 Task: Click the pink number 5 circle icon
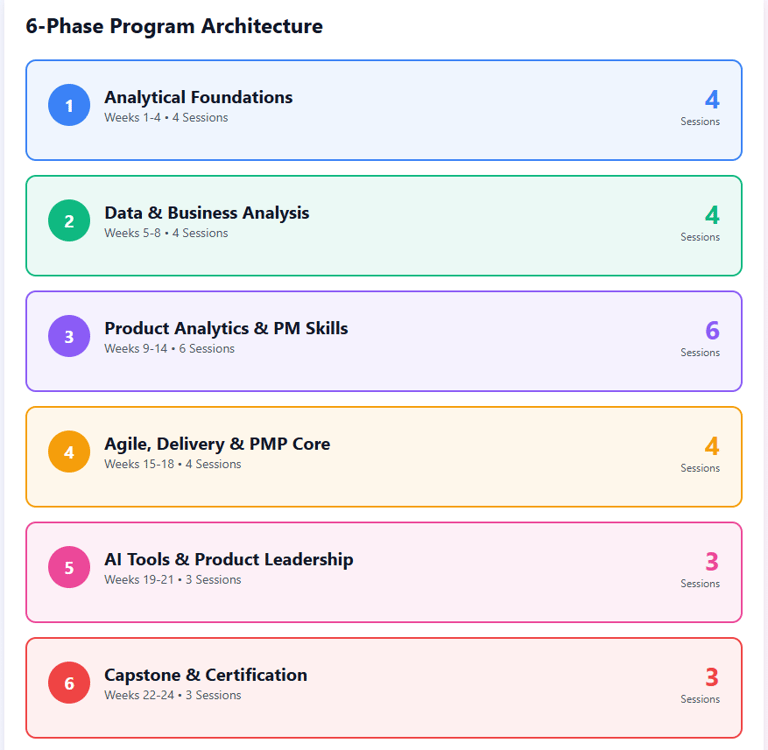point(69,568)
